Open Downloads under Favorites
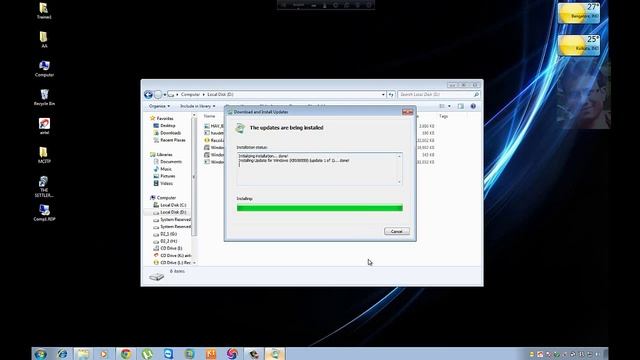This screenshot has height=360, width=640. pos(171,133)
